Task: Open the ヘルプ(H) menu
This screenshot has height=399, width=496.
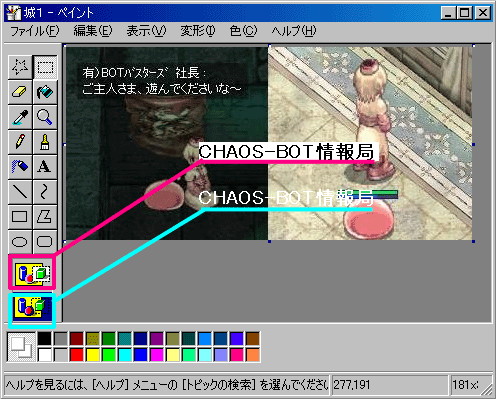Action: click(294, 31)
